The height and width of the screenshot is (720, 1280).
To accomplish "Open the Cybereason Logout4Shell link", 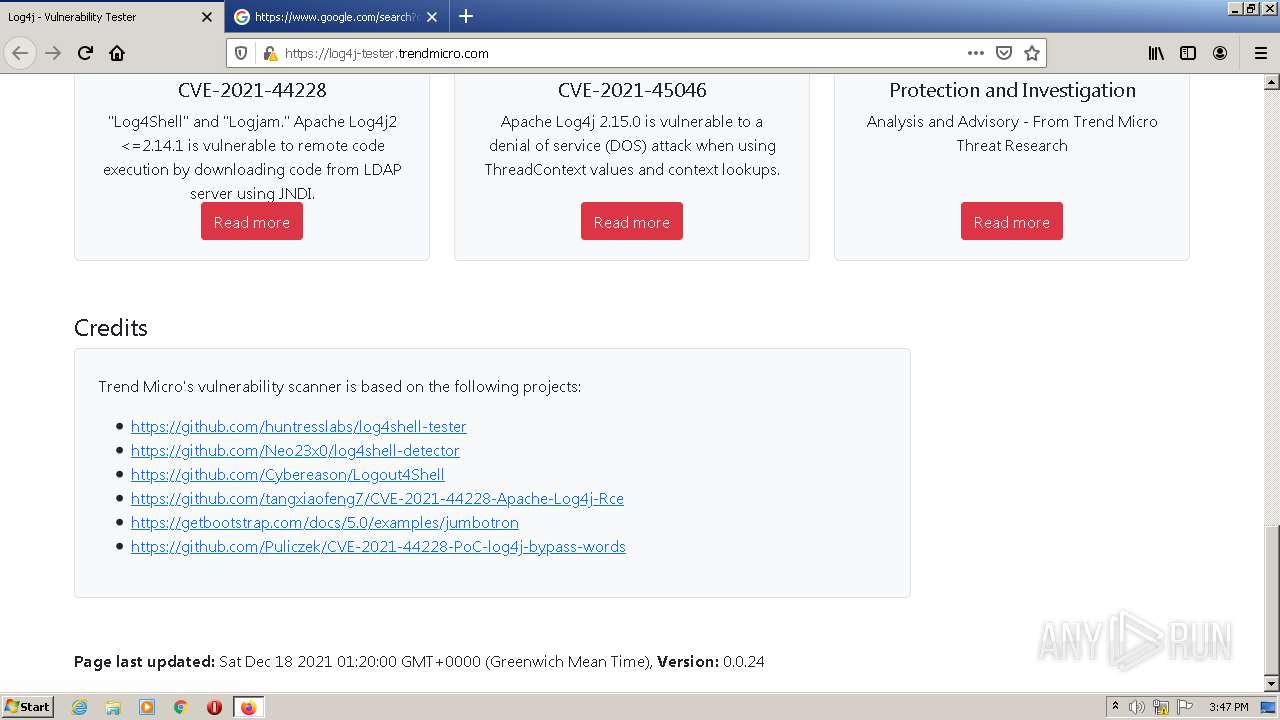I will tap(287, 474).
